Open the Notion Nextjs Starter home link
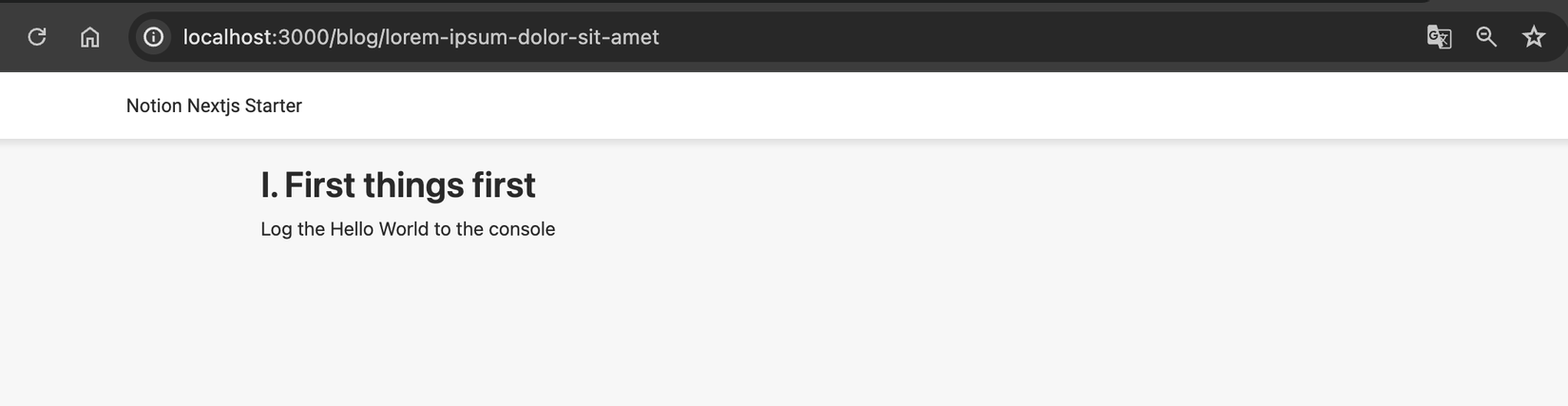Image resolution: width=1568 pixels, height=406 pixels. (214, 106)
